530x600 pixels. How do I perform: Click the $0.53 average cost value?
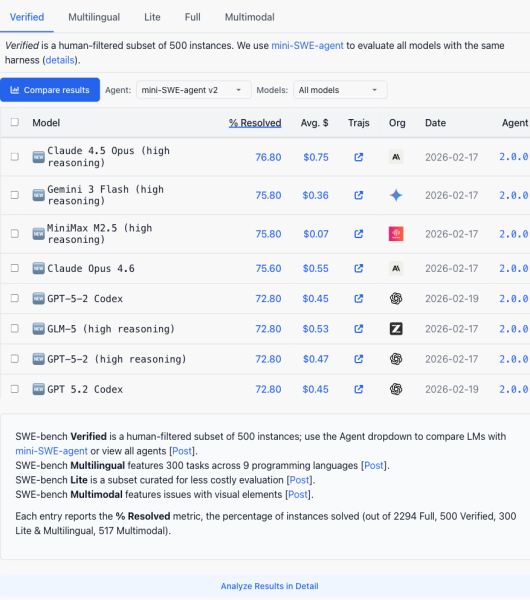[315, 329]
